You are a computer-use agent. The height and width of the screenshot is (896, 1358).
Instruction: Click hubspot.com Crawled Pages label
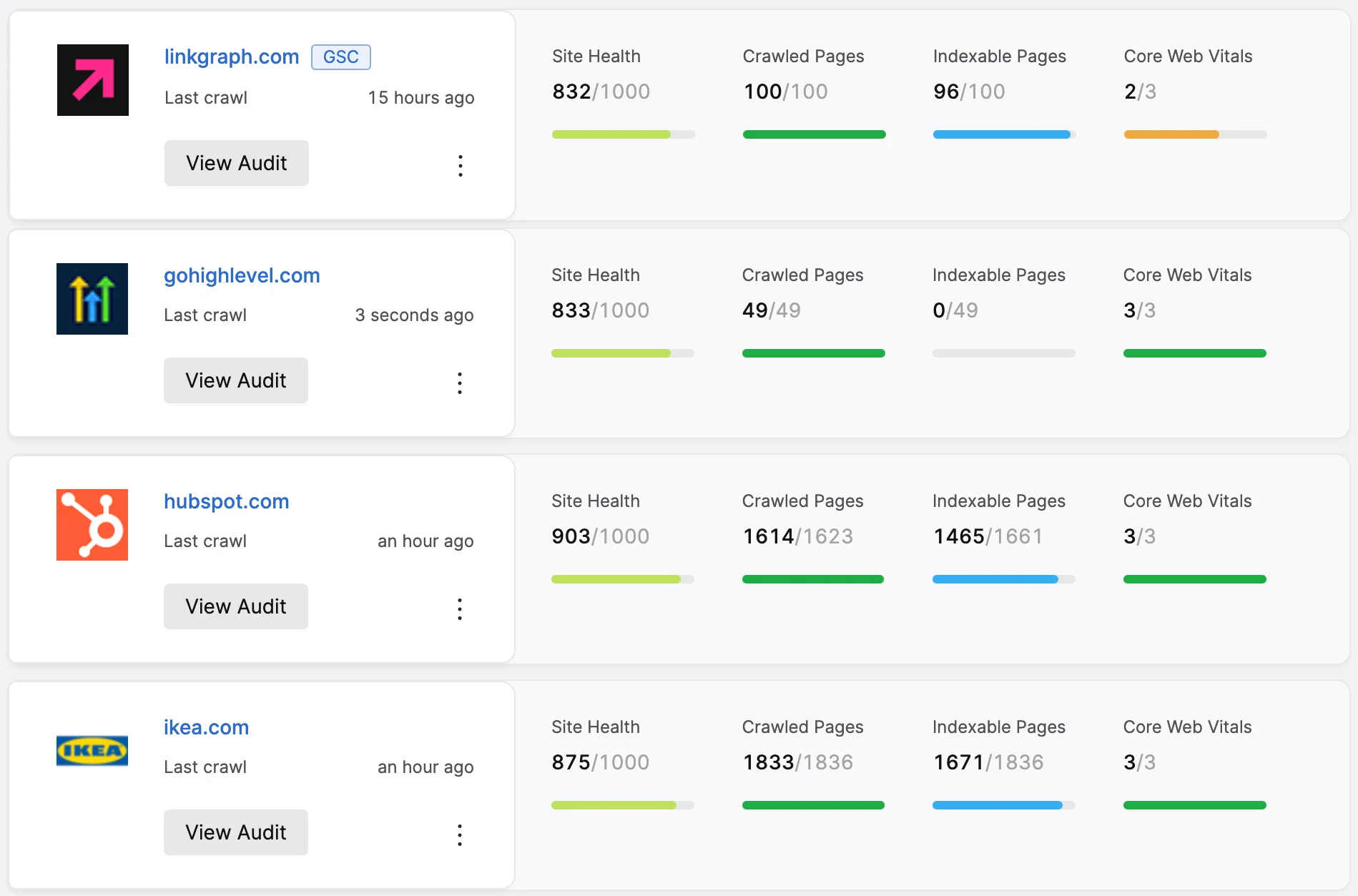coord(803,501)
